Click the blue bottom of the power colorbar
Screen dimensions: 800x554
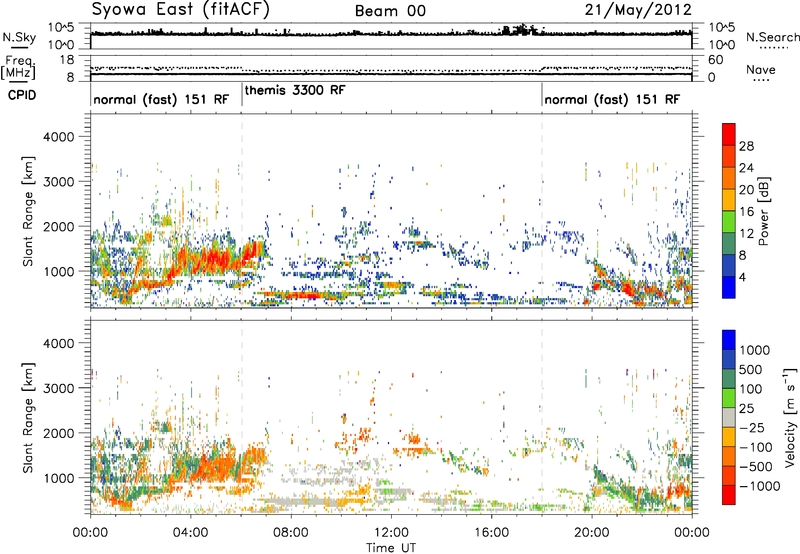click(x=729, y=287)
